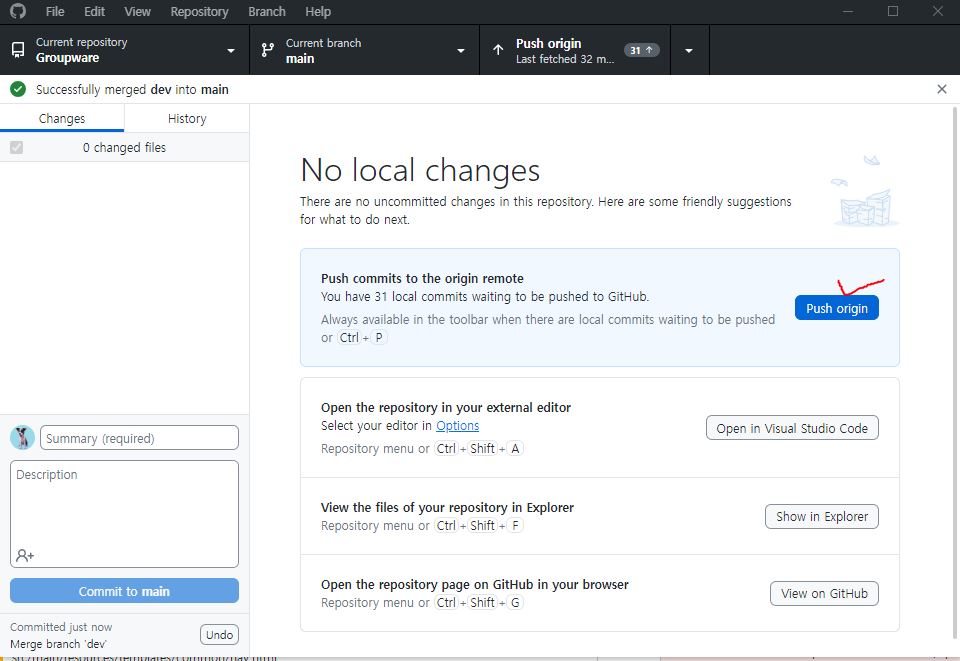Click View on GitHub button

click(x=824, y=593)
